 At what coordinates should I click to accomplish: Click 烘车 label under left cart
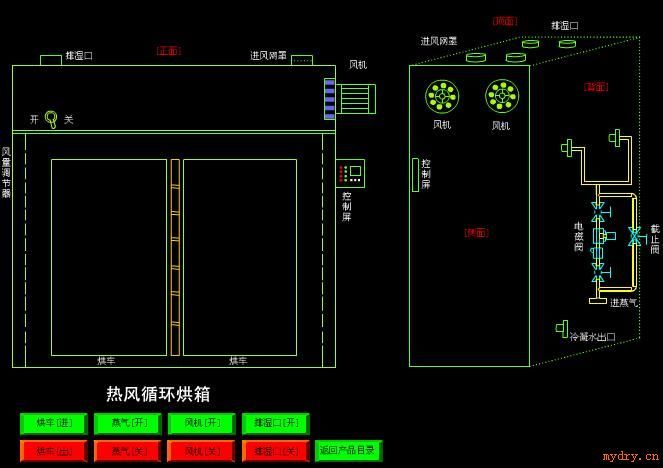click(x=106, y=361)
